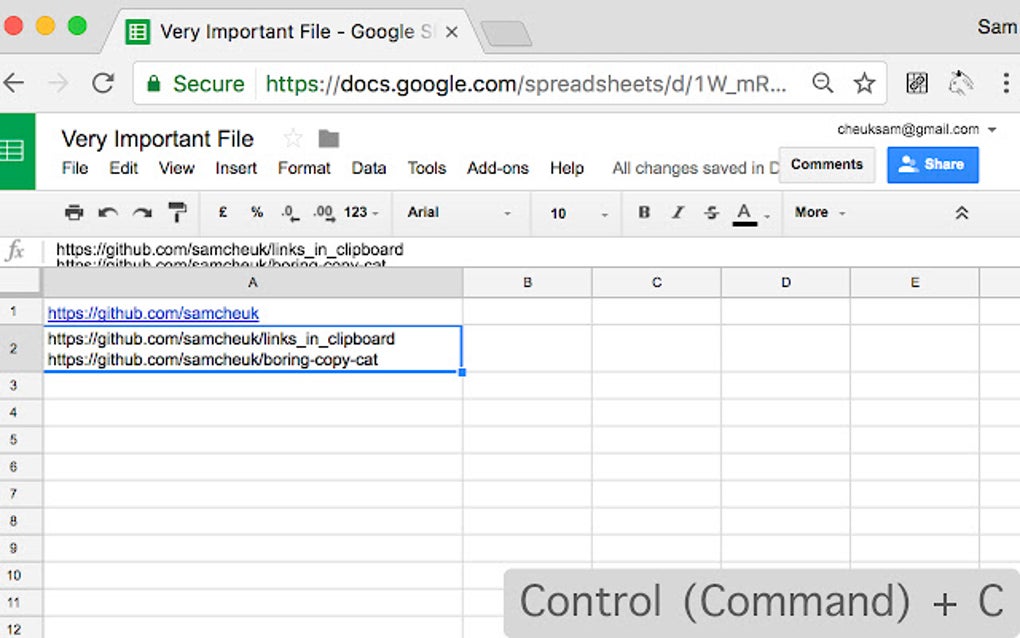Select column B header
Screen dimensions: 1020x638
point(528,282)
